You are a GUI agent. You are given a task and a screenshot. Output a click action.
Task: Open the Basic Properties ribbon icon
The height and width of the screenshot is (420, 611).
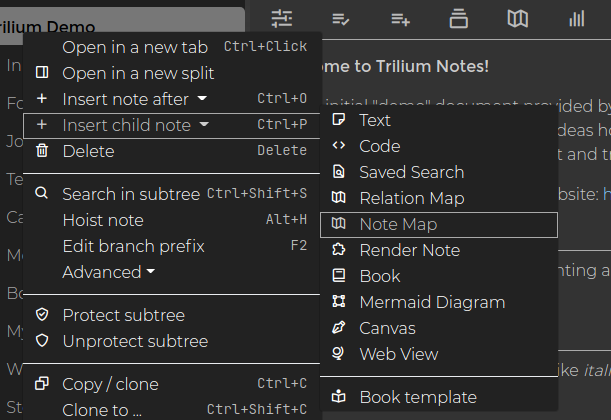[x=282, y=18]
